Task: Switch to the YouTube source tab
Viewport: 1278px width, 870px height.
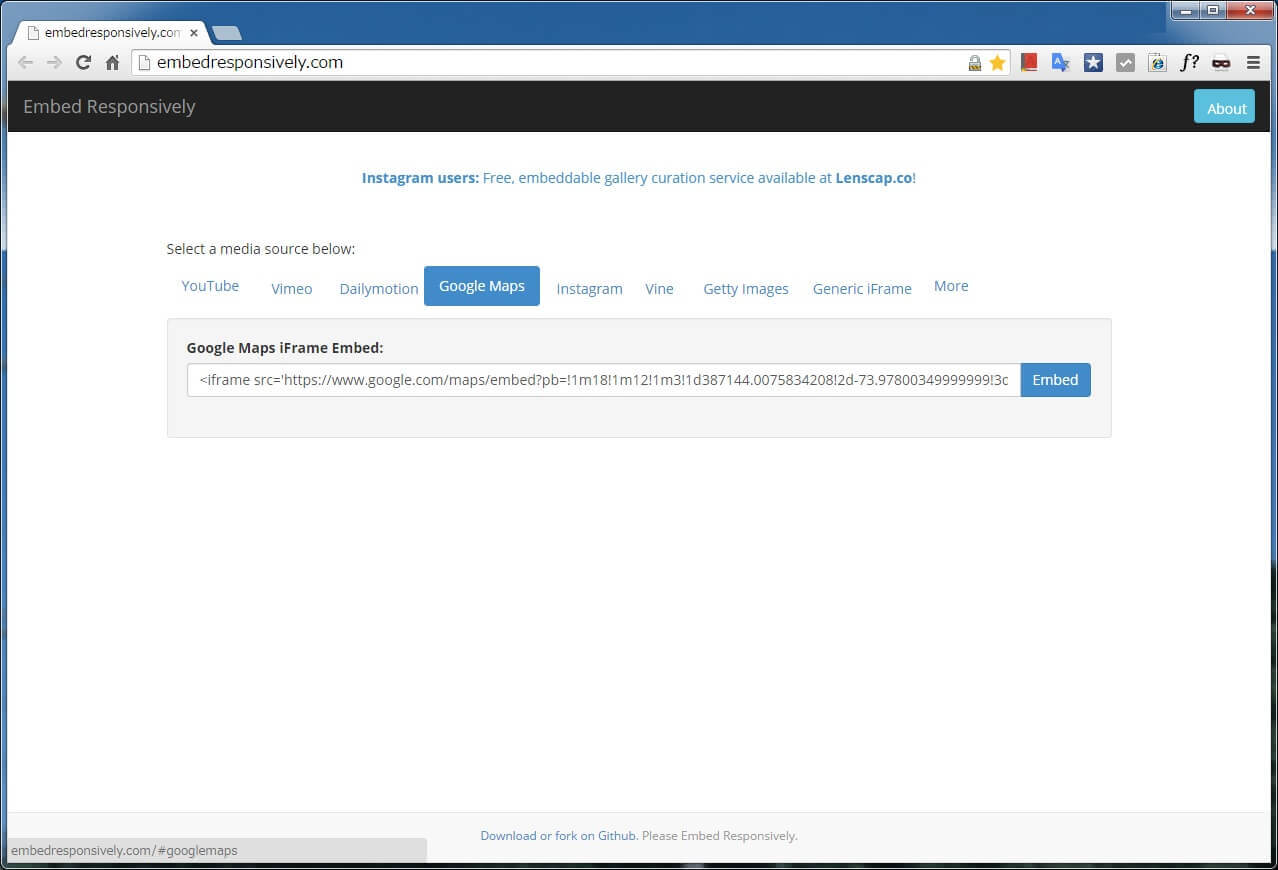Action: coord(210,286)
